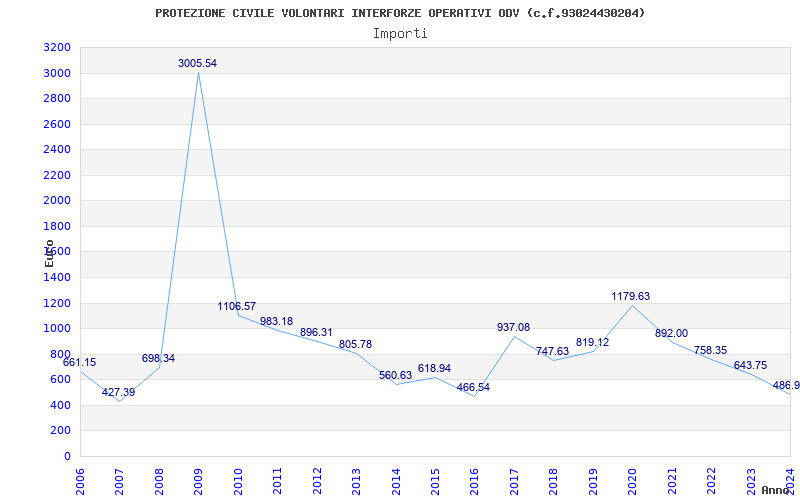Viewport: 800px width, 500px height.
Task: Click the y-axis value 400
Action: pyautogui.click(x=61, y=405)
